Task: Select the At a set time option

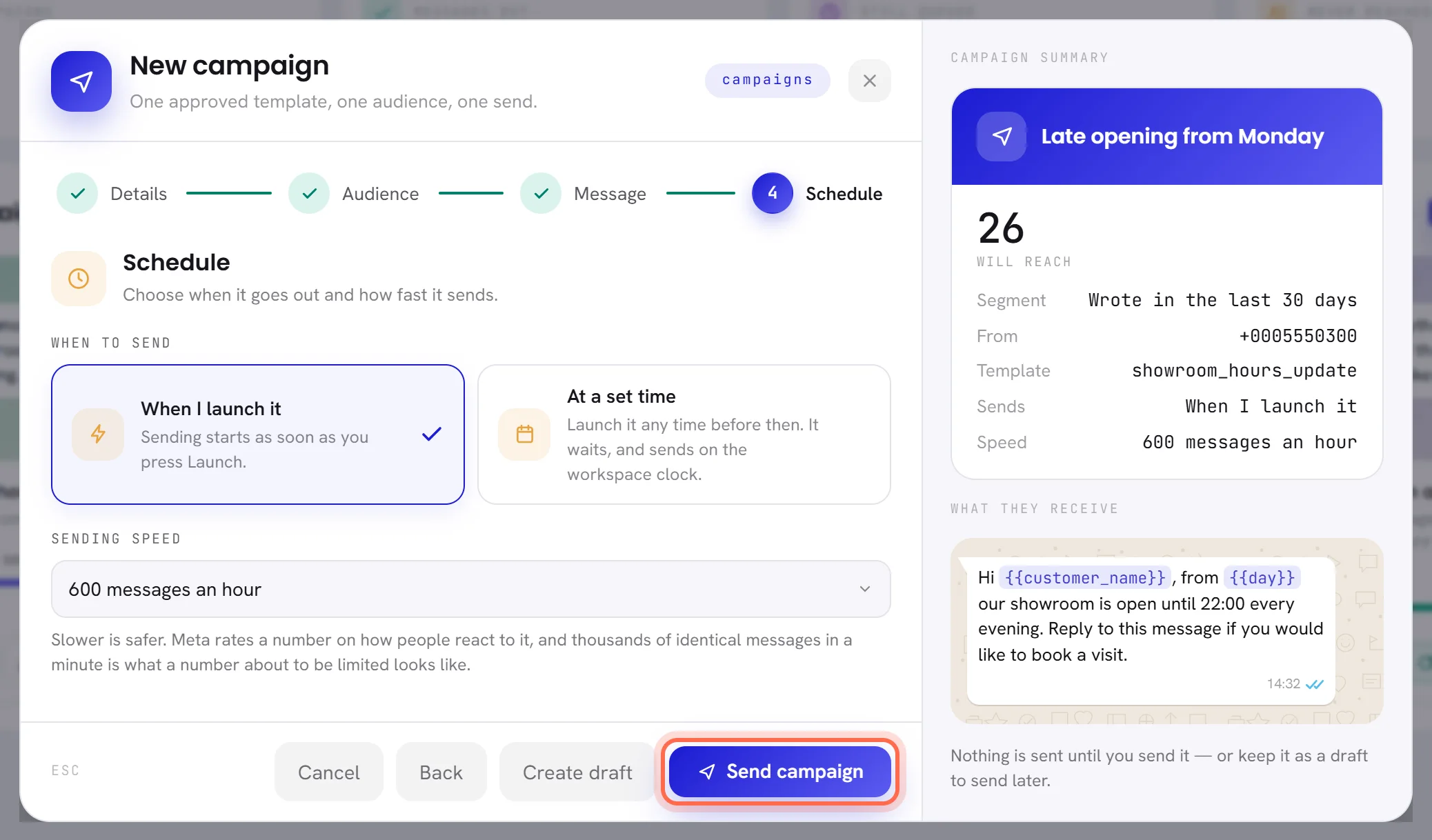Action: (684, 434)
